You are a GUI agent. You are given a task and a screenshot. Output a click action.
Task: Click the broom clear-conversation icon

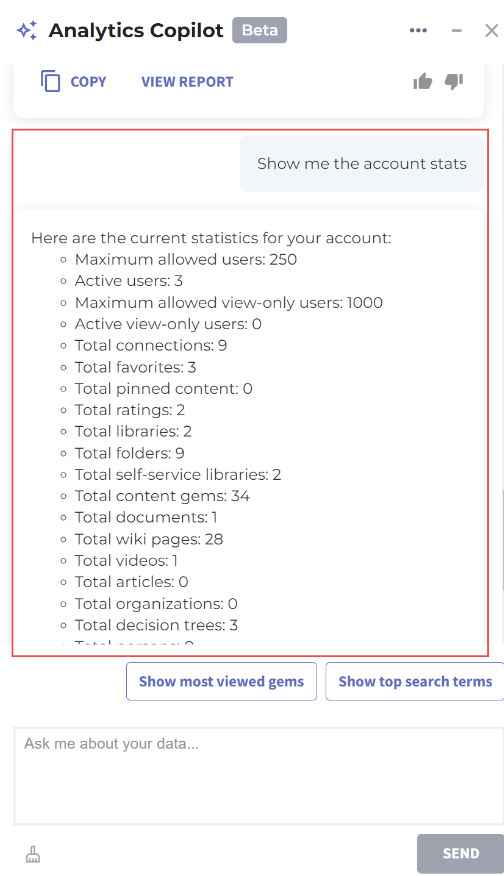point(33,854)
